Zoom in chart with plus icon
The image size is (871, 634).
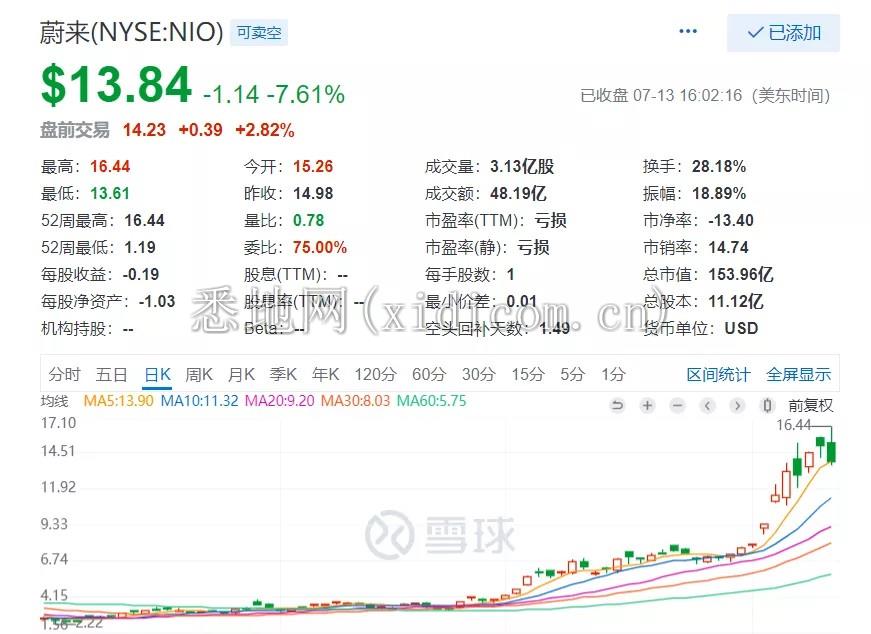click(x=647, y=406)
